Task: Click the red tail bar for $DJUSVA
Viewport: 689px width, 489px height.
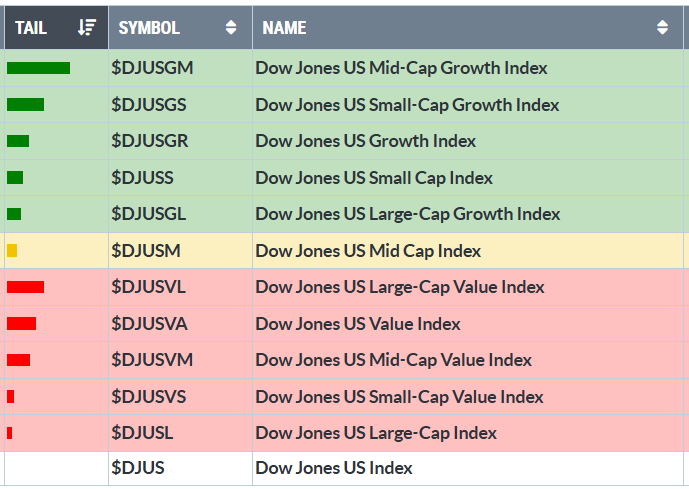Action: point(22,323)
